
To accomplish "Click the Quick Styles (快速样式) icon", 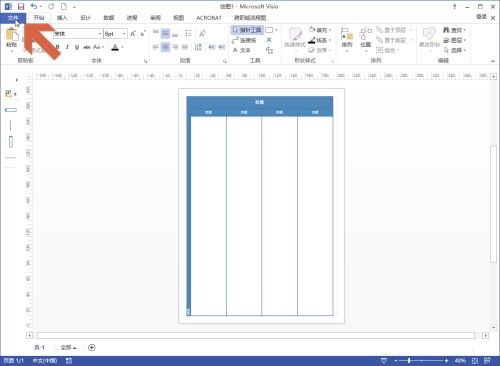I will (x=295, y=37).
